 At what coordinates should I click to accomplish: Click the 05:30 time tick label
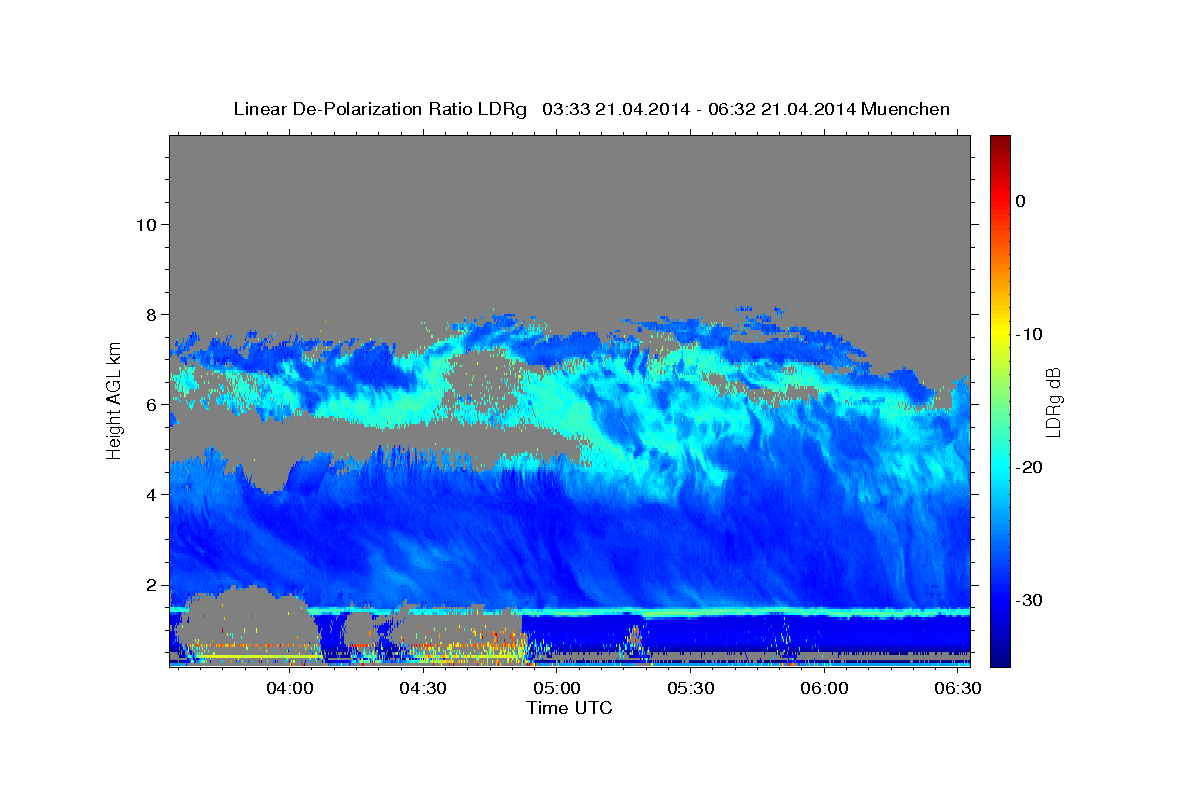pos(691,689)
